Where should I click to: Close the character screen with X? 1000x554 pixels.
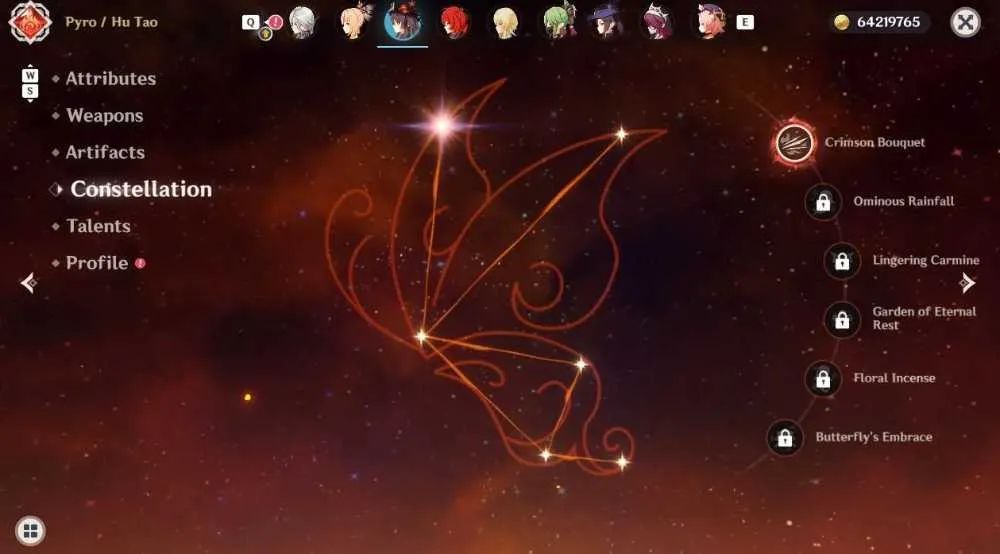pyautogui.click(x=965, y=23)
